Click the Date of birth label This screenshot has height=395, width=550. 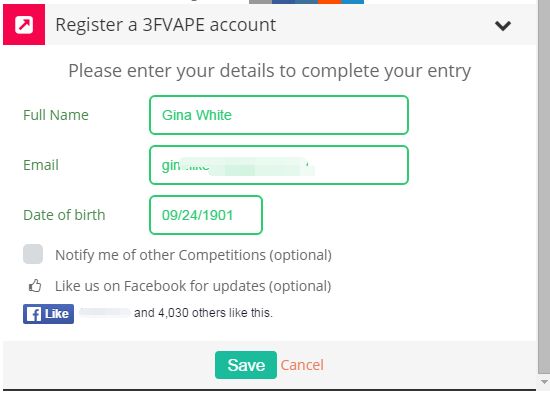click(x=64, y=215)
